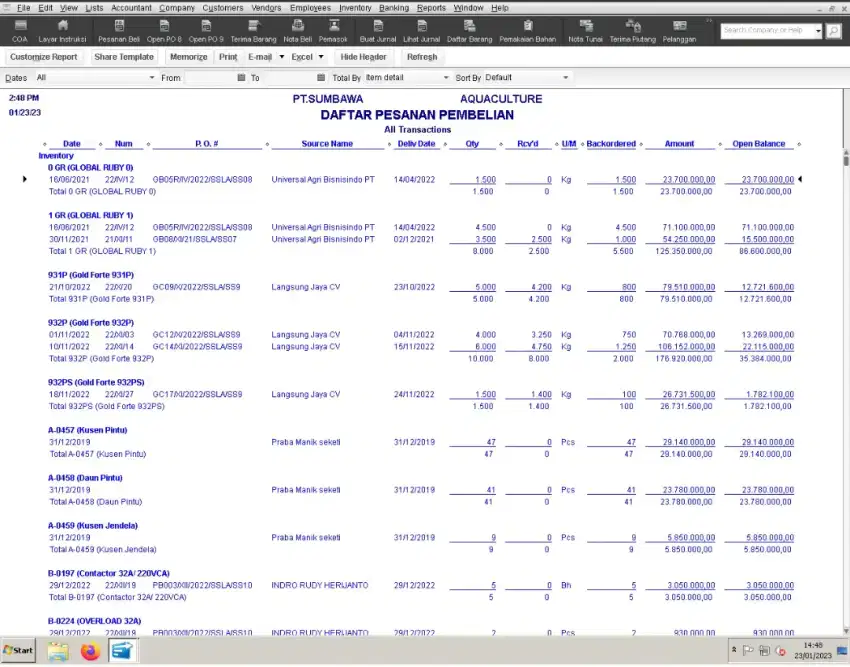Viewport: 850px width, 667px height.
Task: Click the Search Company or Help field
Action: point(767,31)
